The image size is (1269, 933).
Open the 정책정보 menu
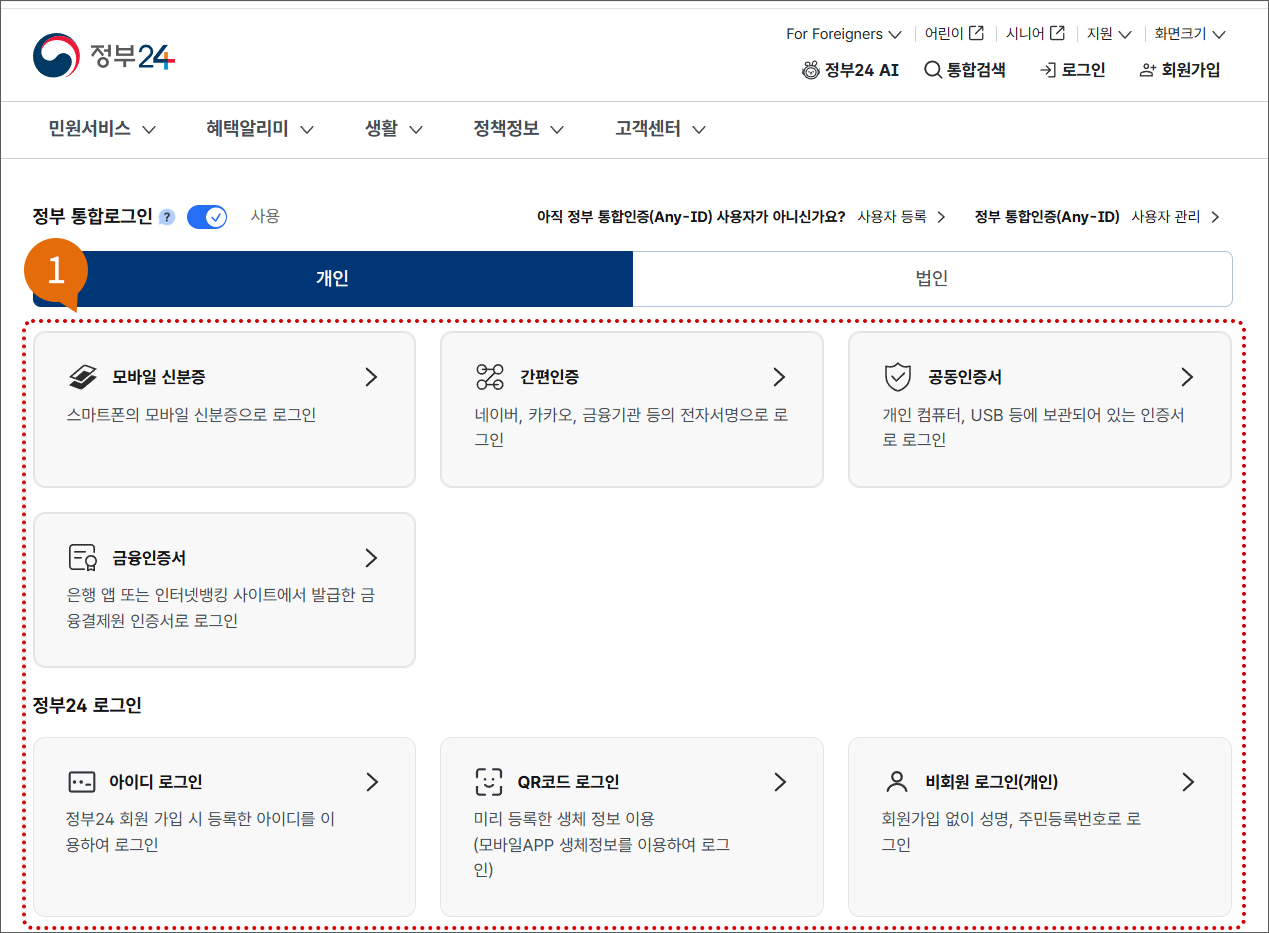click(519, 129)
